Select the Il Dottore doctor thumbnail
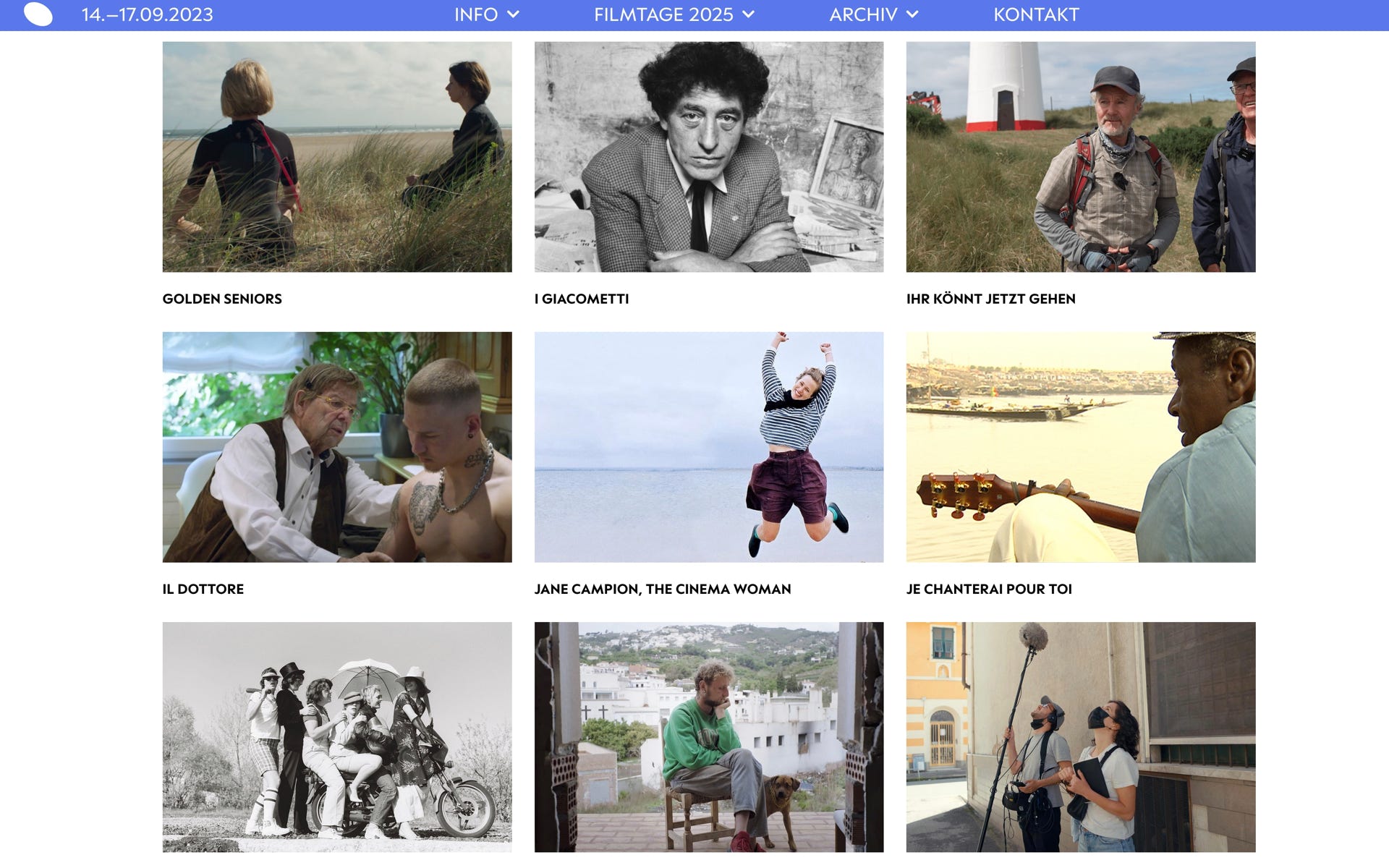The width and height of the screenshot is (1389, 868). pos(337,447)
